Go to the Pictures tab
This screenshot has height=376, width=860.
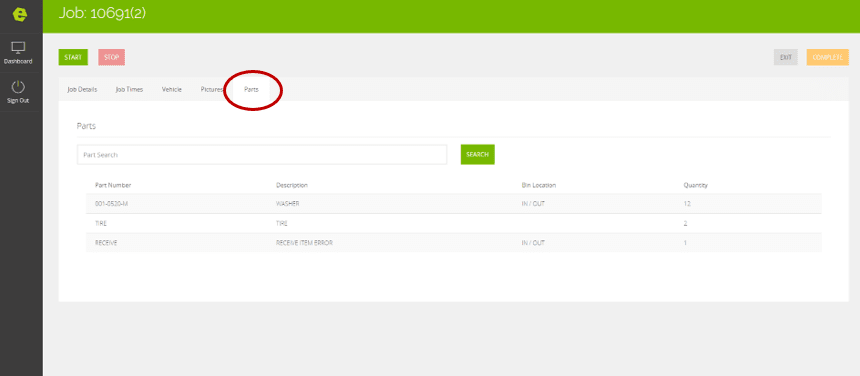click(212, 89)
